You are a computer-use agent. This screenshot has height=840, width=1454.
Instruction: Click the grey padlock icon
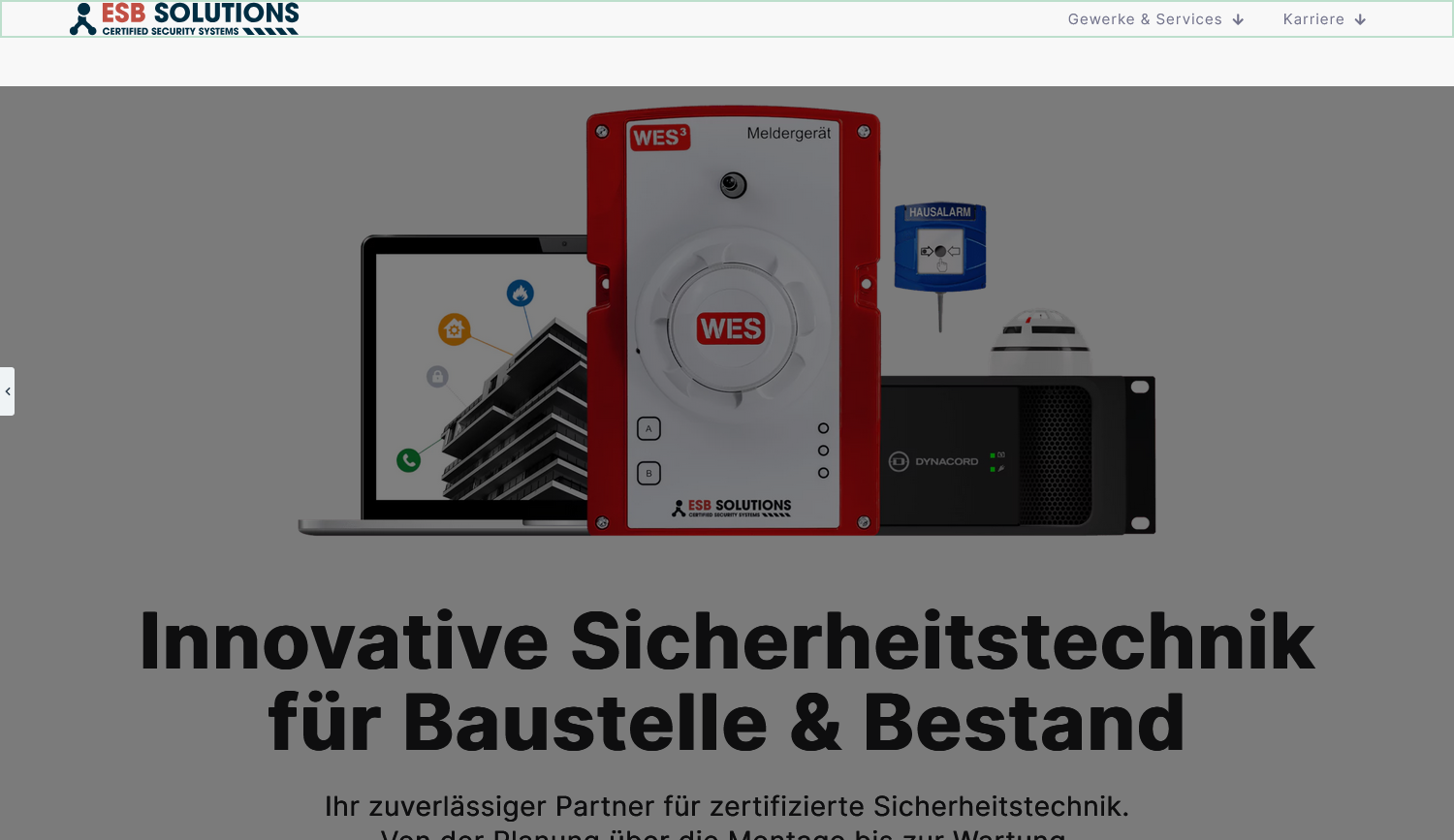(437, 376)
